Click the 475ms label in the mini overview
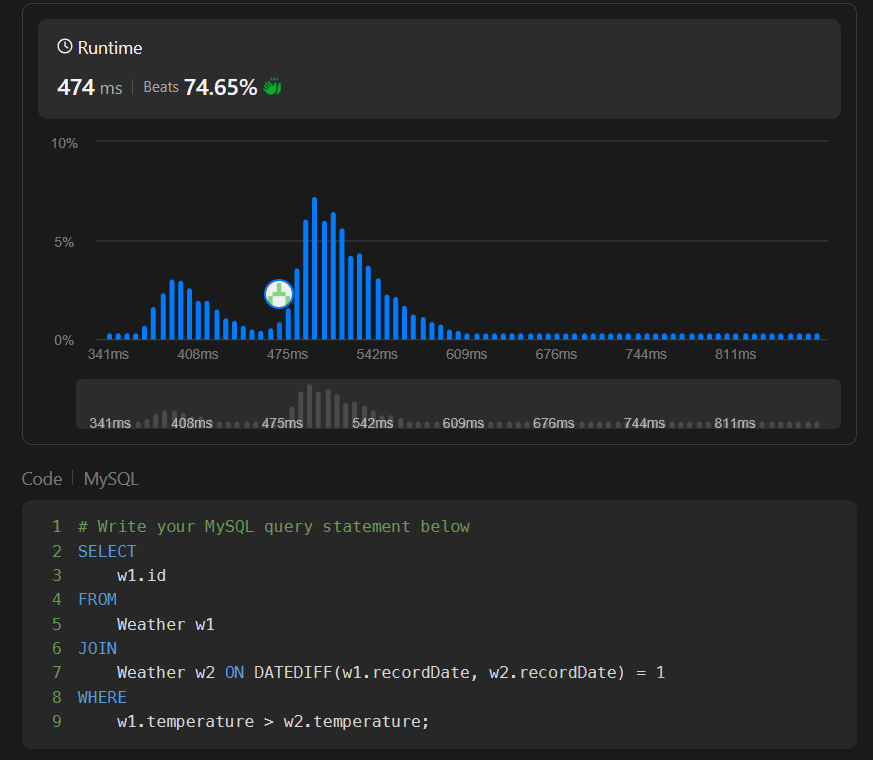 point(282,423)
